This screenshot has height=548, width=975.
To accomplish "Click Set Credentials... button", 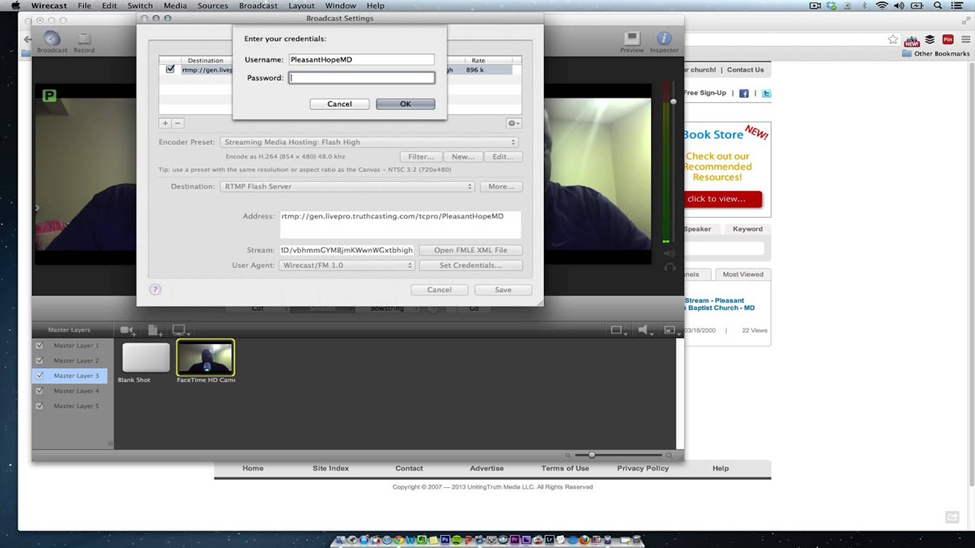I will (471, 265).
